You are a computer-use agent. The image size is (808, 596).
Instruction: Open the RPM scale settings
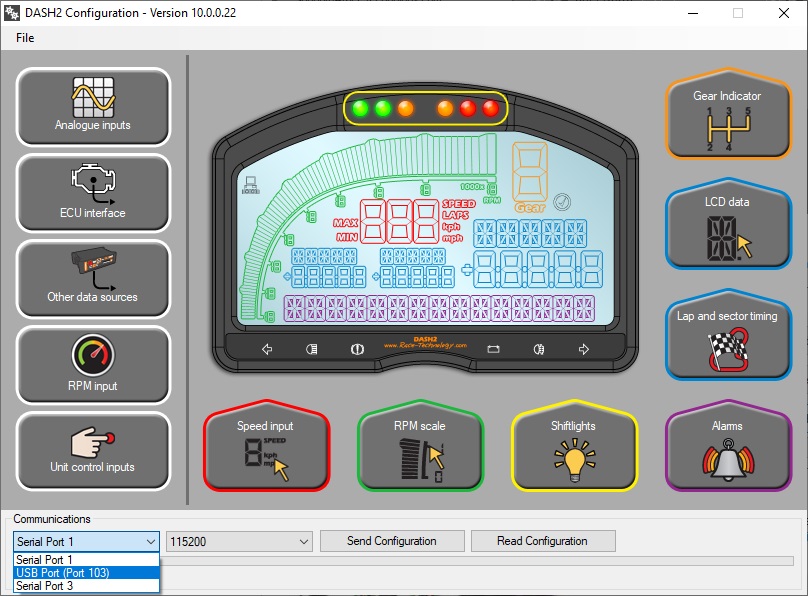pos(420,450)
